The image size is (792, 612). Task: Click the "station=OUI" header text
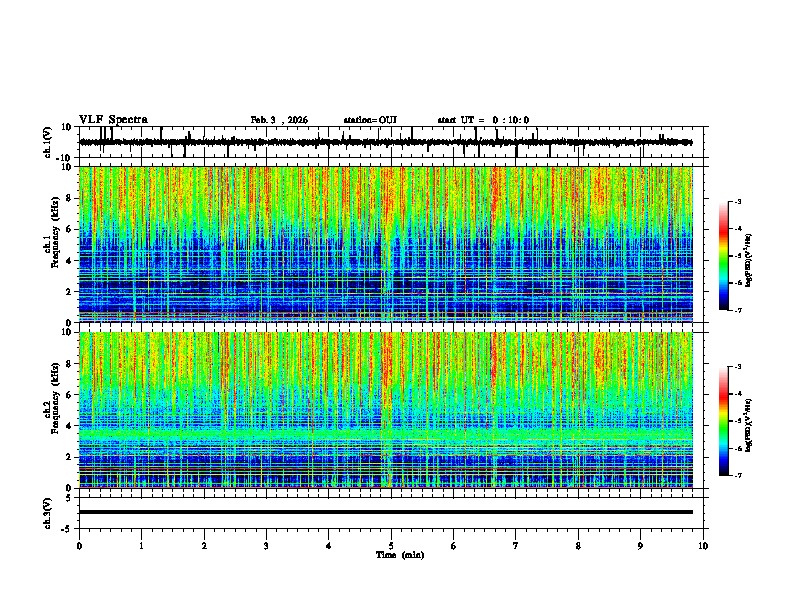coord(370,120)
